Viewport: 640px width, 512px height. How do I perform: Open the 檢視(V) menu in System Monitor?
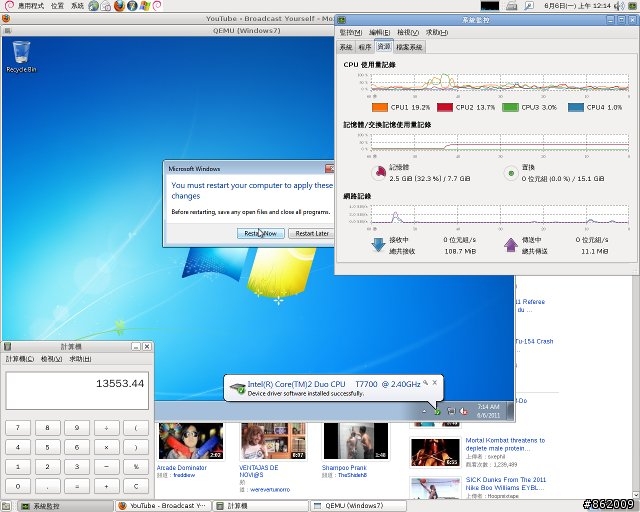408,32
